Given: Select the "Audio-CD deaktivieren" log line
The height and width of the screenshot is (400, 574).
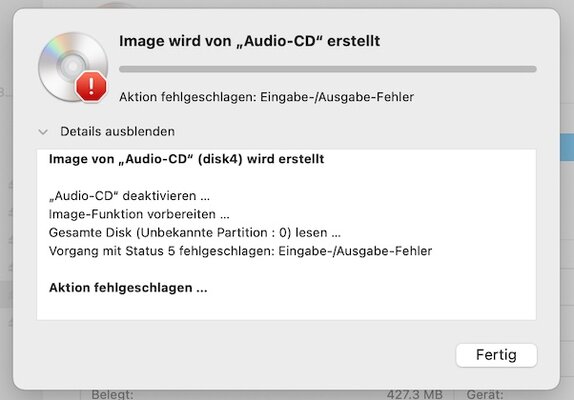Looking at the screenshot, I should (129, 196).
